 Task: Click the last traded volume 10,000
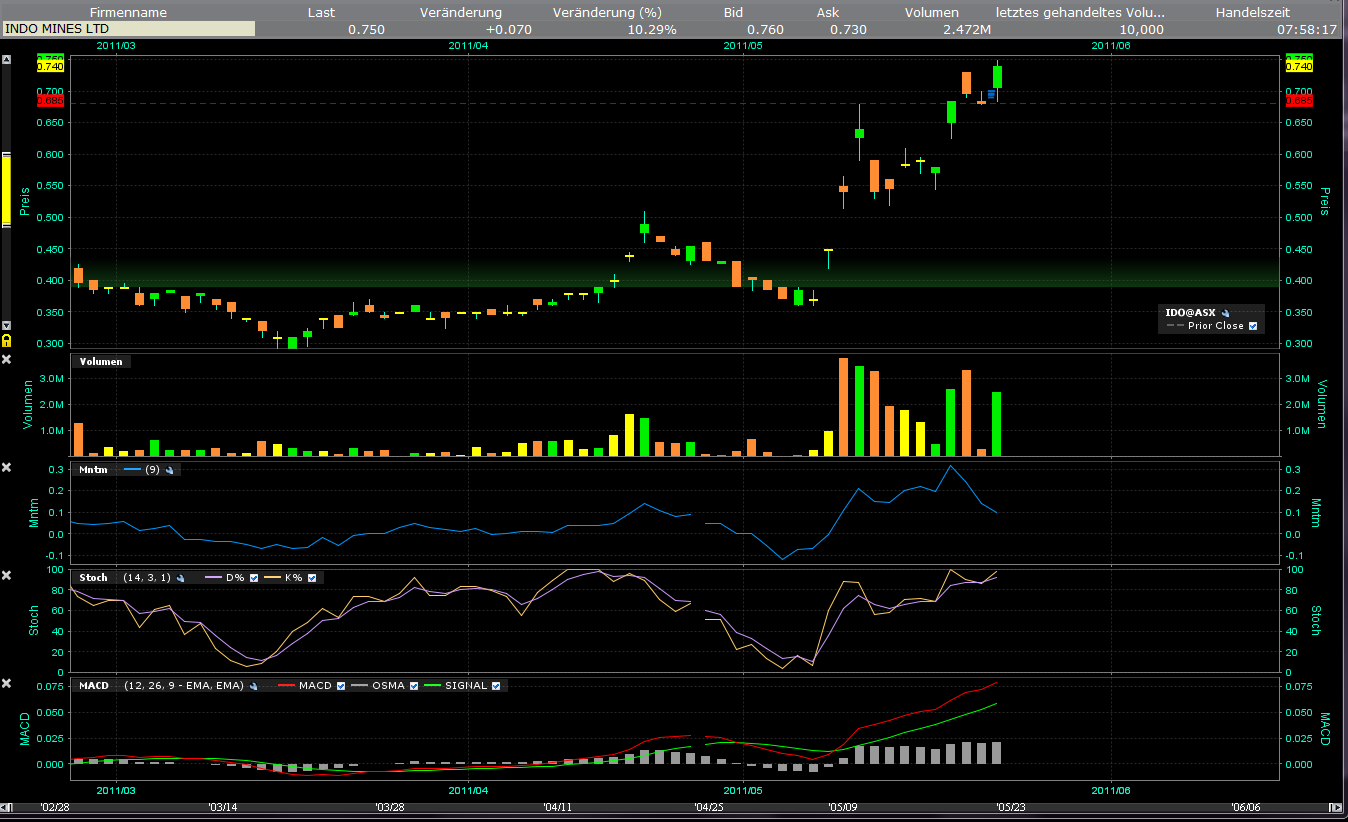click(1141, 29)
